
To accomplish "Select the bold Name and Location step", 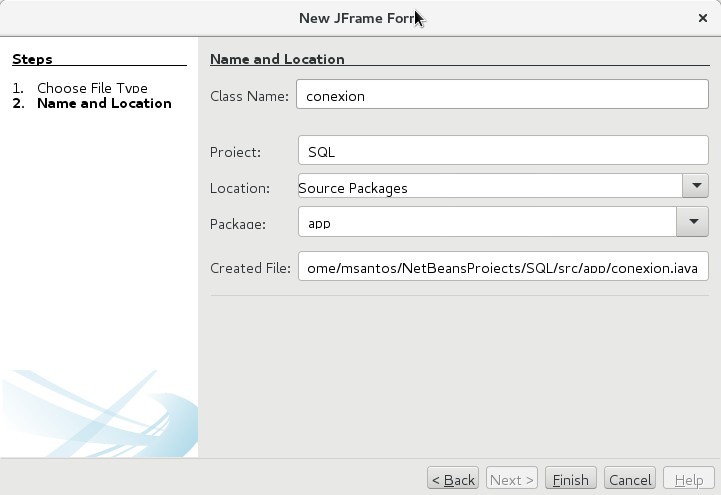I will [x=104, y=103].
